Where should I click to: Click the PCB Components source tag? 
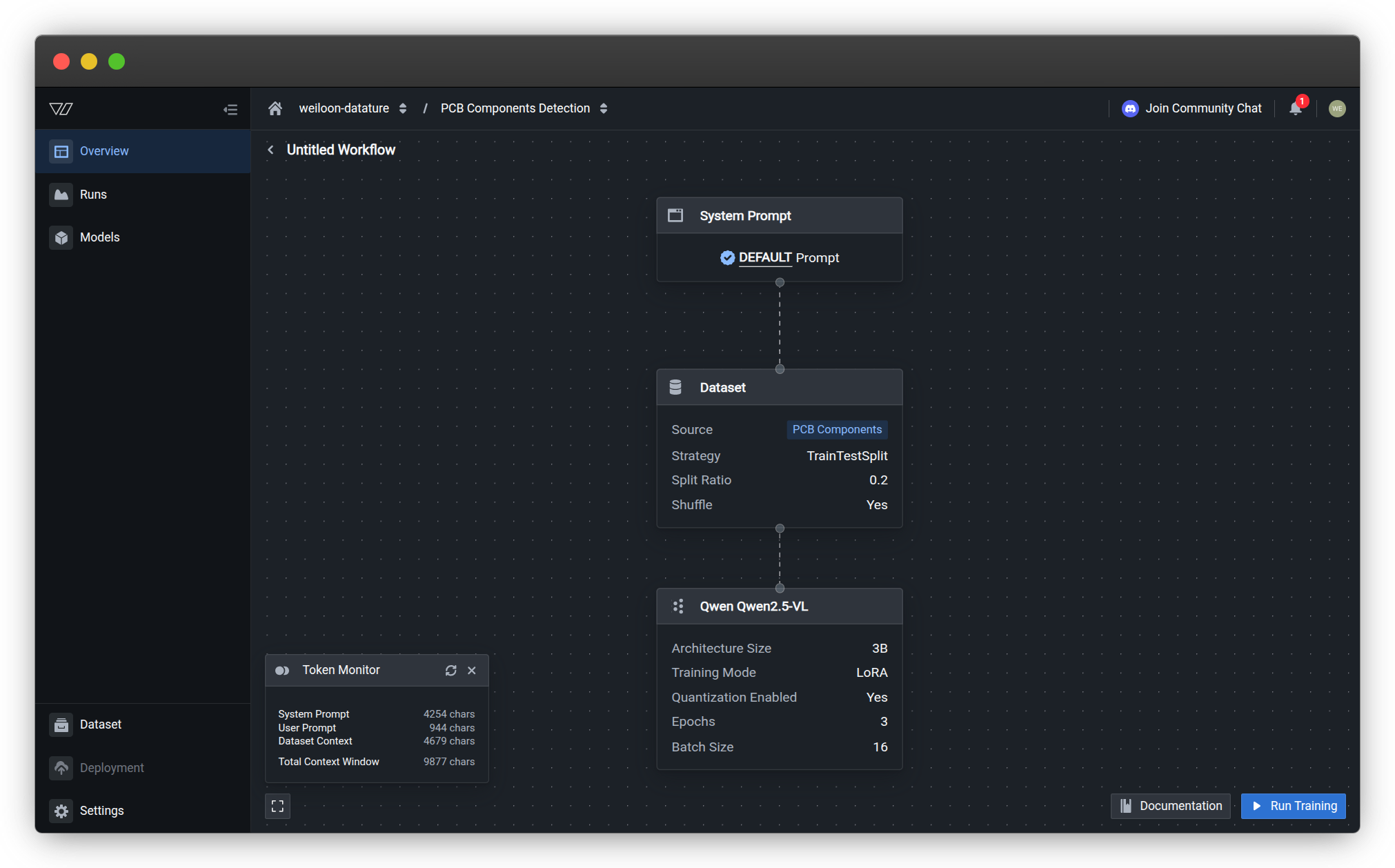(x=836, y=429)
